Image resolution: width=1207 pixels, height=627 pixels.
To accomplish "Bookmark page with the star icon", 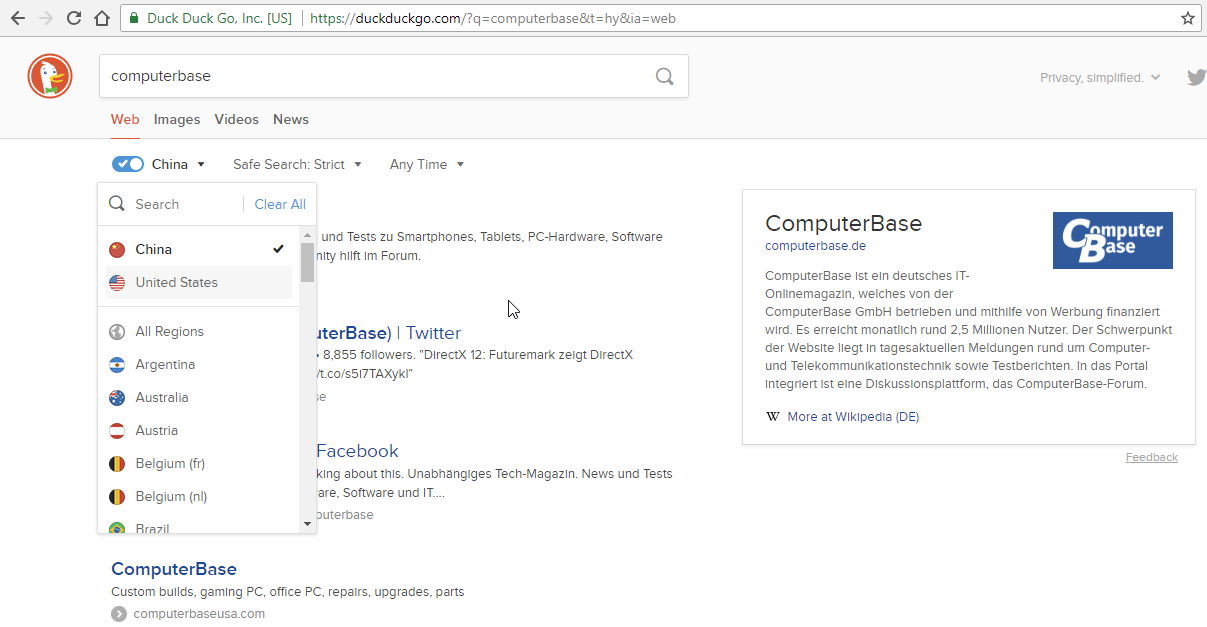I will point(1187,18).
